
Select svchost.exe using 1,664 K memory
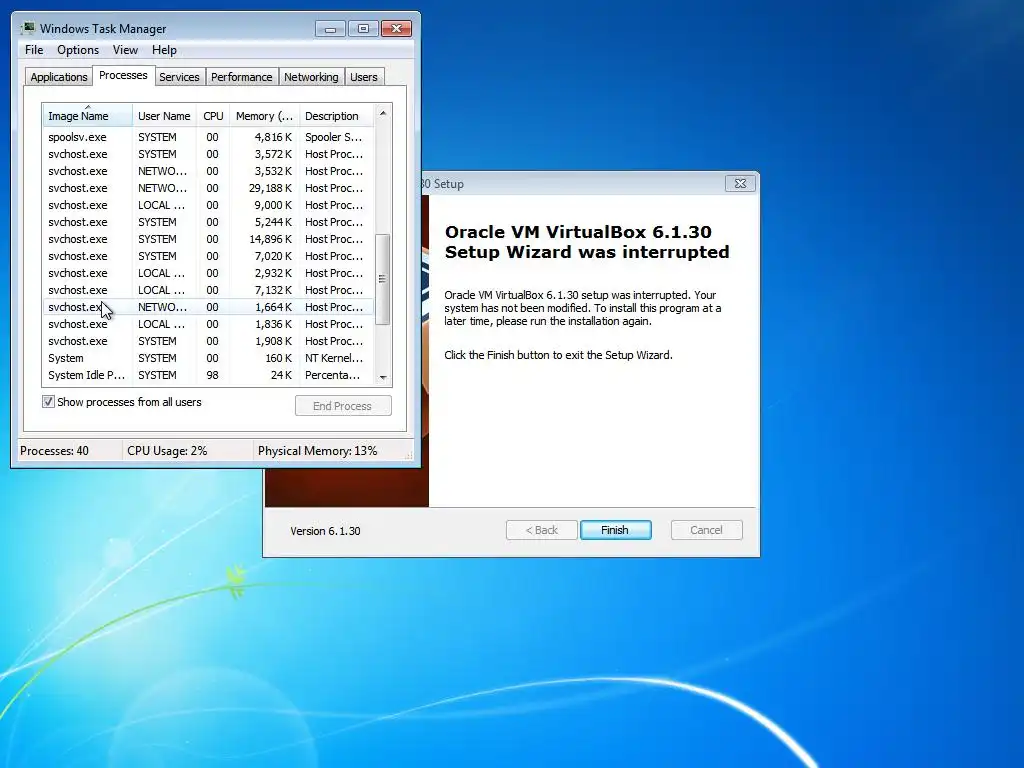pos(208,307)
